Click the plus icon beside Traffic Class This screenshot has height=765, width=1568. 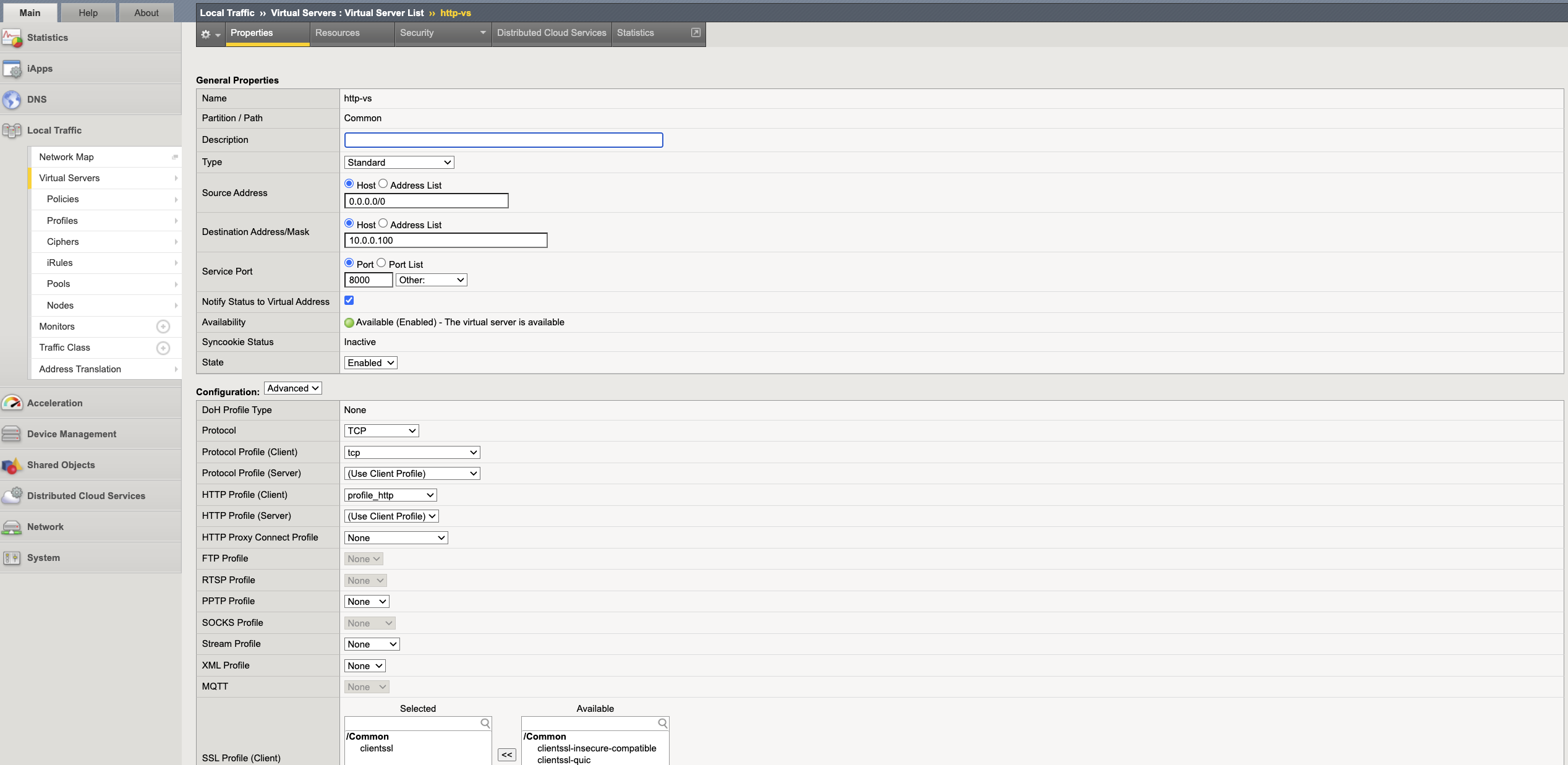point(163,348)
